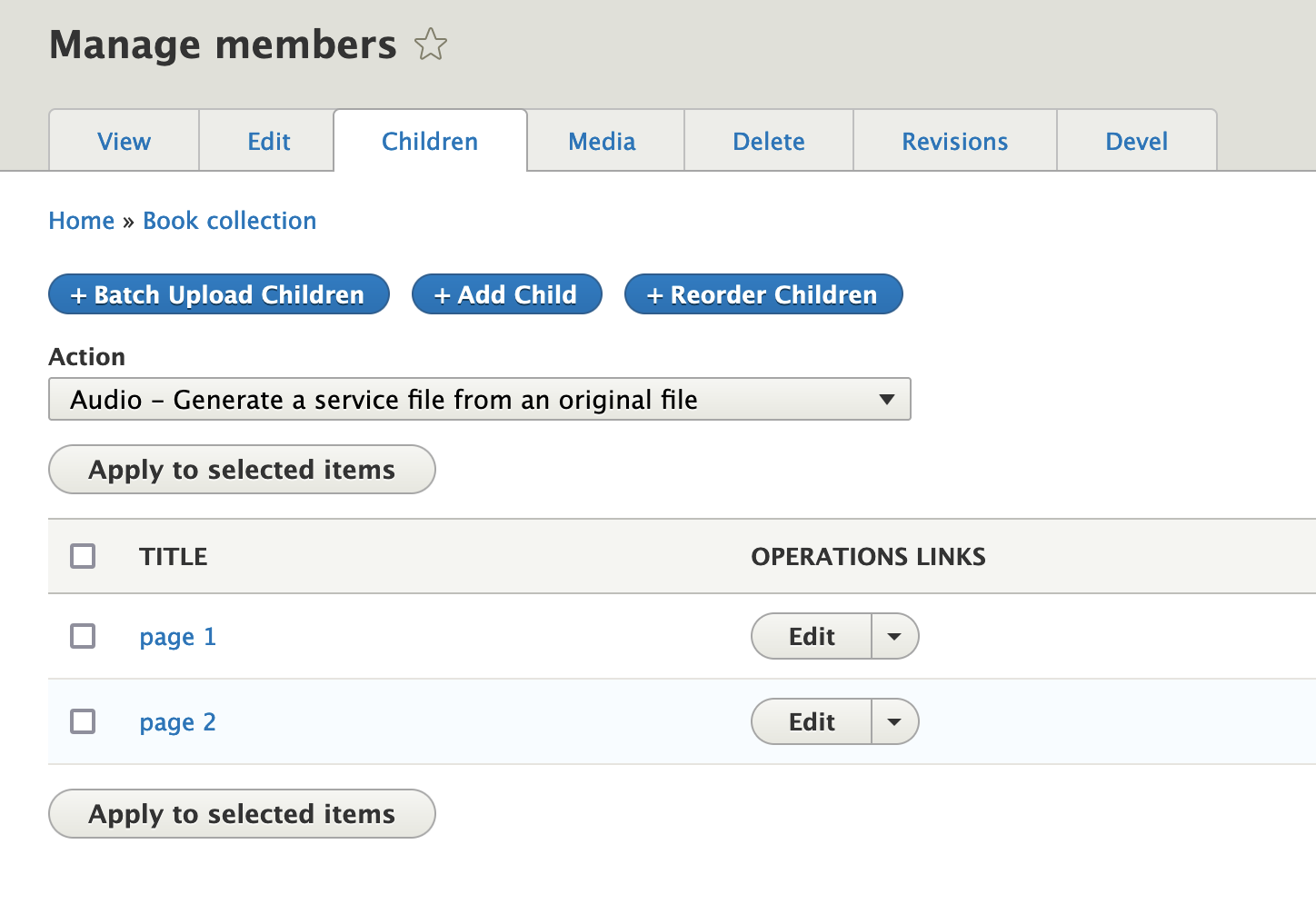1316x914 pixels.
Task: Expand operations dropdown for page 1
Action: click(894, 636)
